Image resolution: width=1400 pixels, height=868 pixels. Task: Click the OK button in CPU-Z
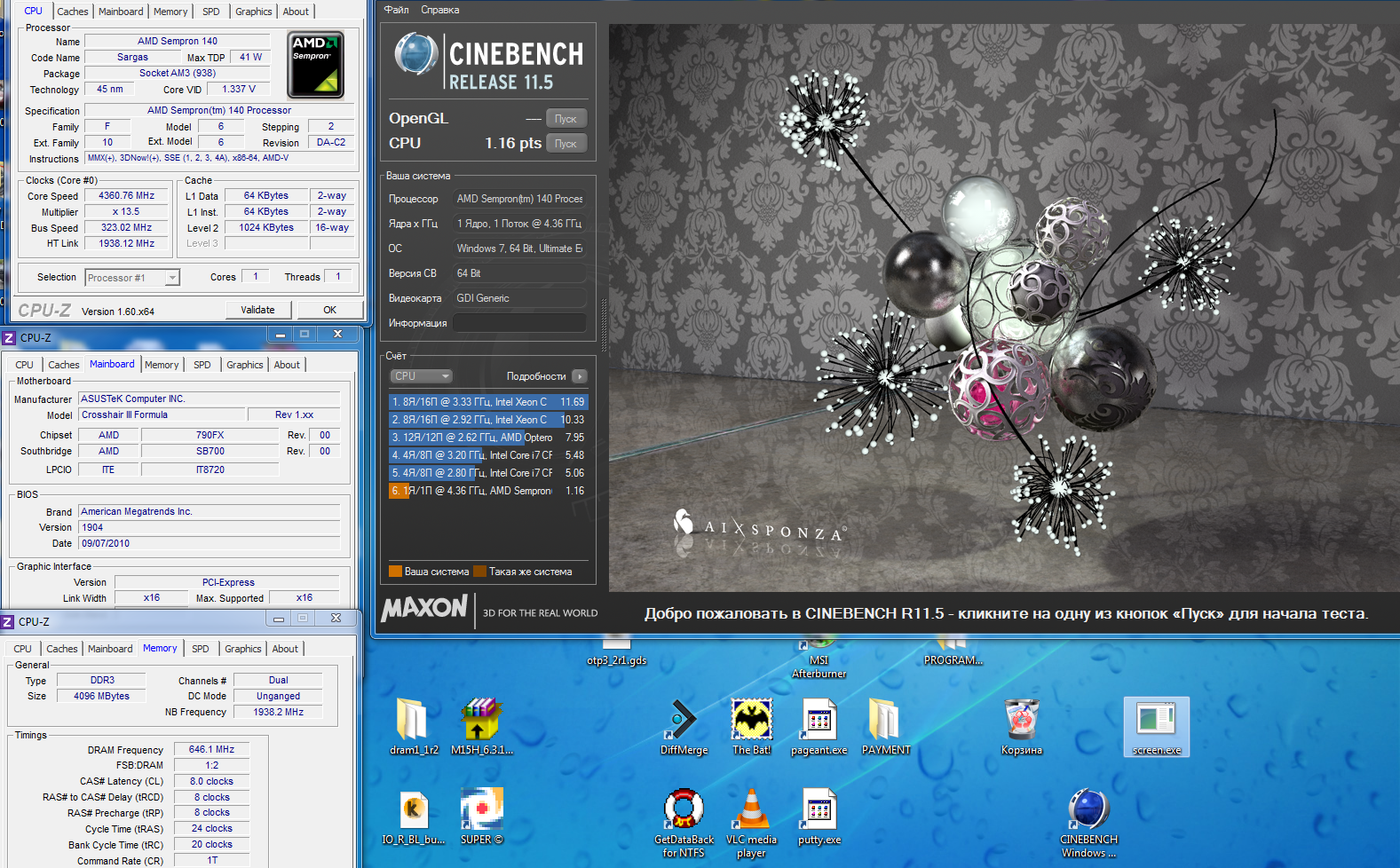pyautogui.click(x=329, y=310)
